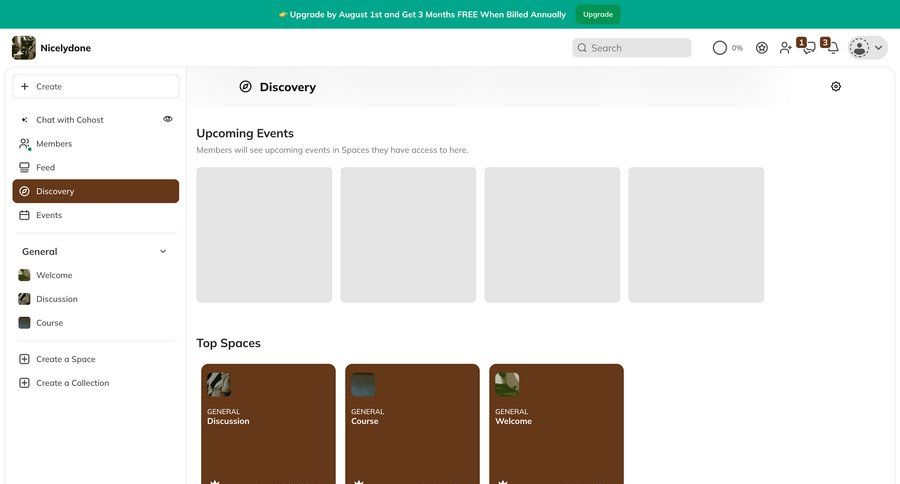Focus the Search field
This screenshot has height=484, width=900.
coord(631,48)
